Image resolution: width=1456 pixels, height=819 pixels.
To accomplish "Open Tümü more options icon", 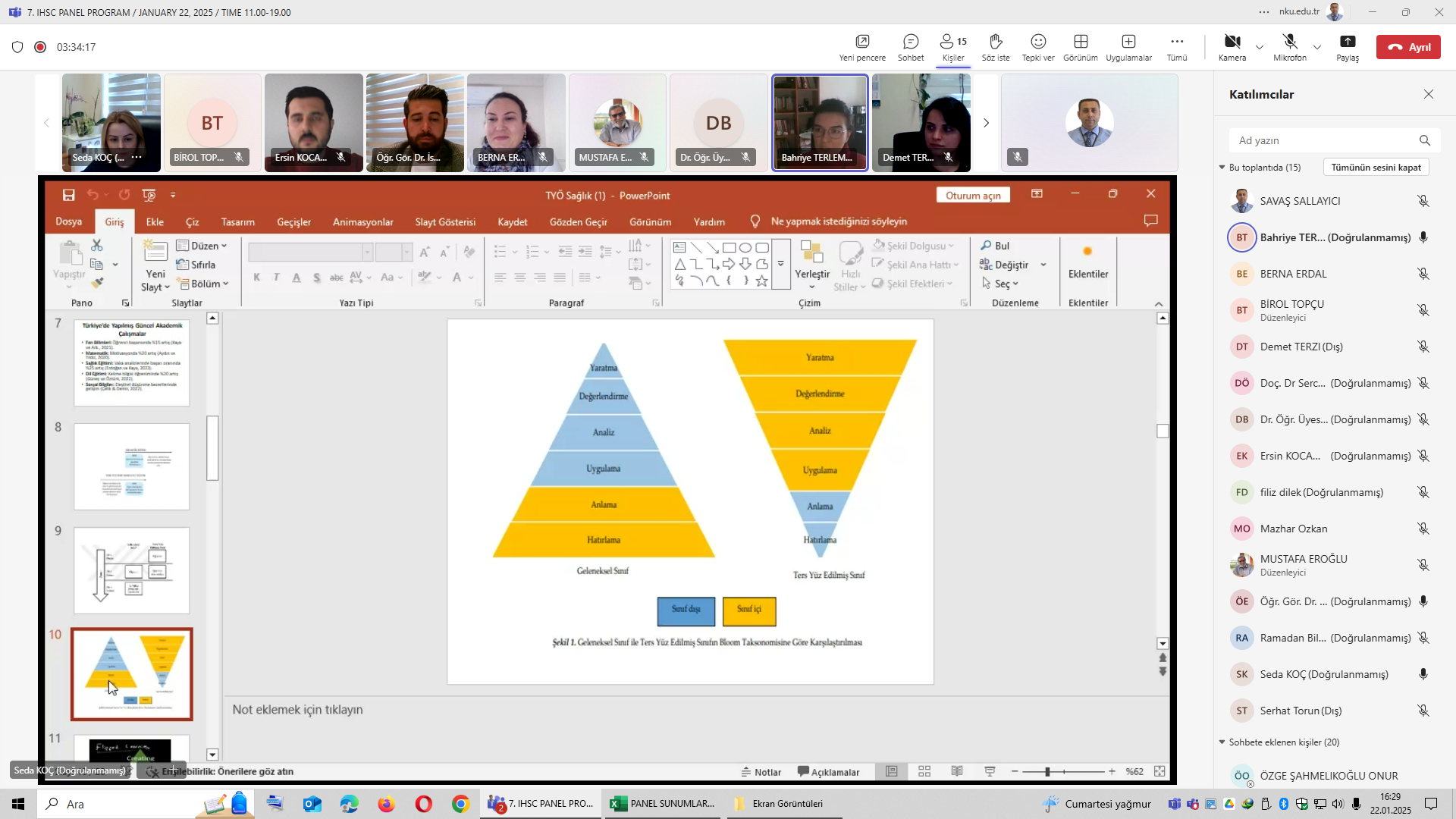I will point(1177,47).
